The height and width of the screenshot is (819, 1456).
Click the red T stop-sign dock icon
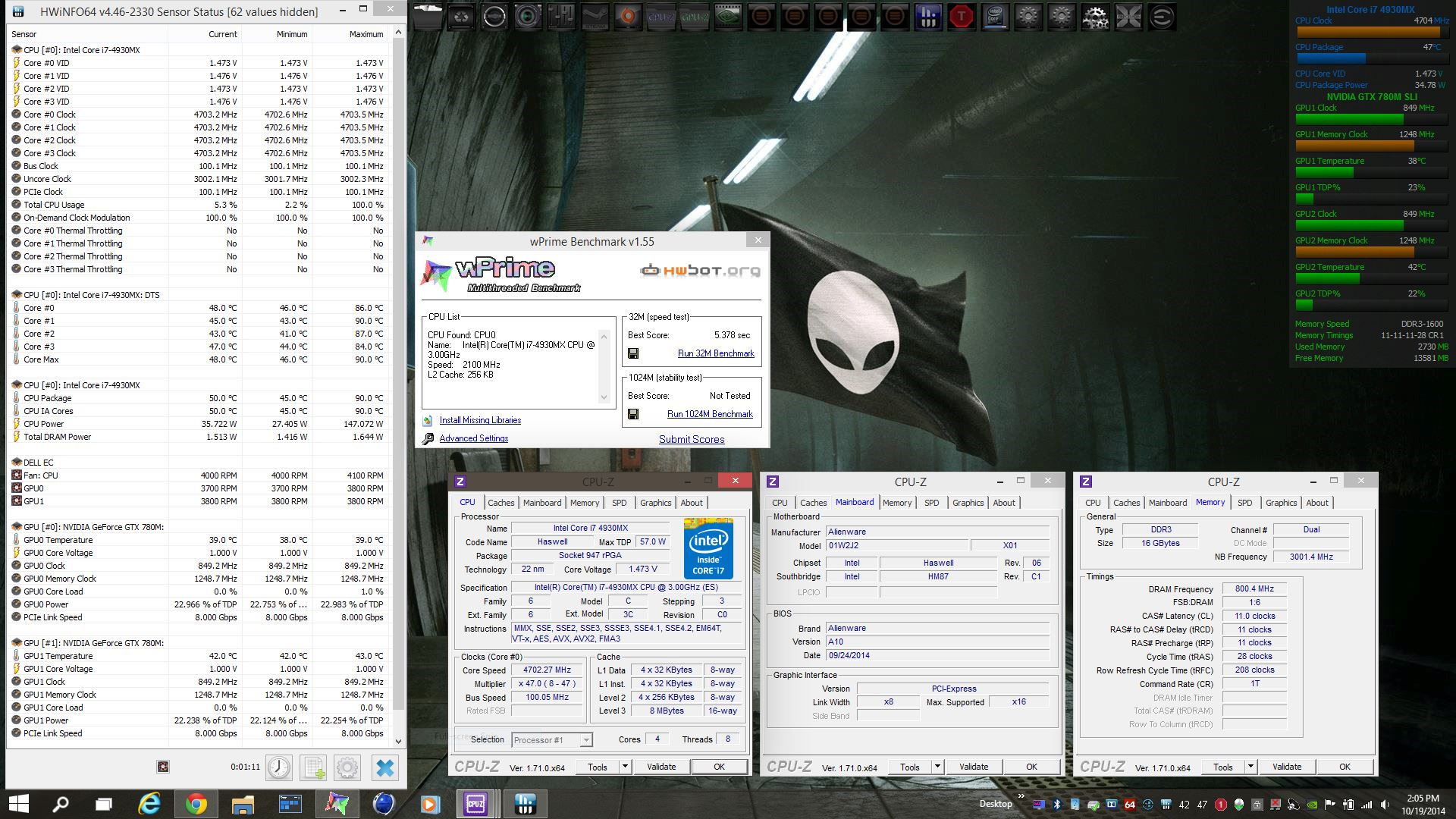click(x=962, y=17)
